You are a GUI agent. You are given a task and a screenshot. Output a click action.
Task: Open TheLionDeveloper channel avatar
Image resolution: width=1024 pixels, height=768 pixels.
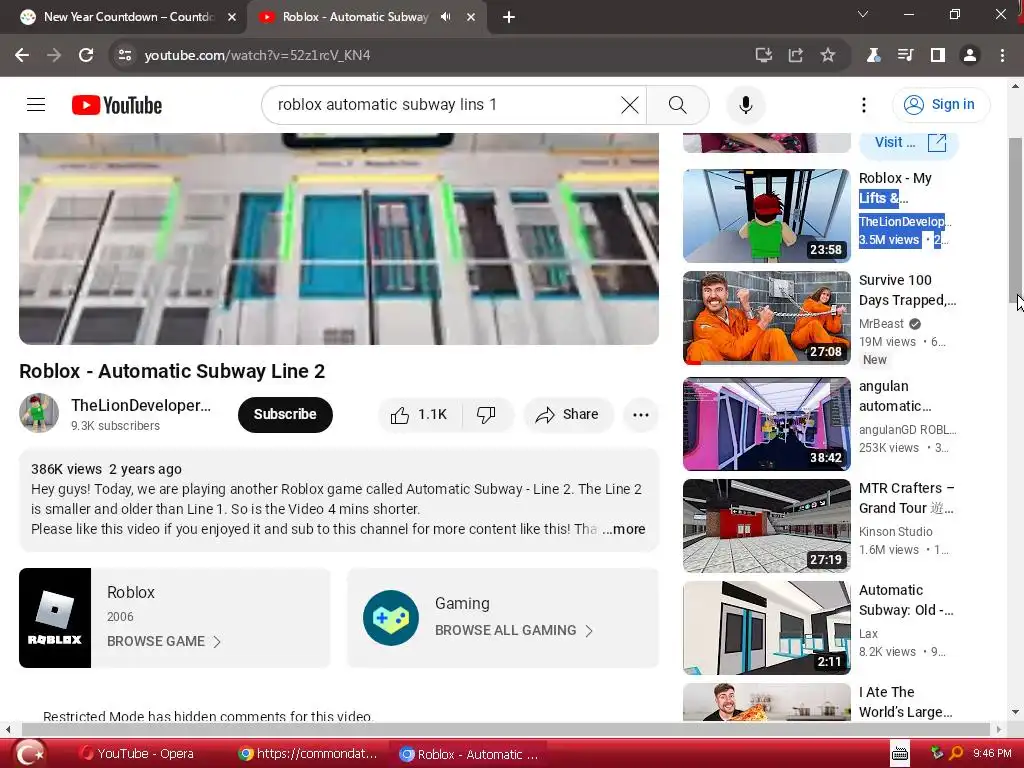click(x=39, y=413)
